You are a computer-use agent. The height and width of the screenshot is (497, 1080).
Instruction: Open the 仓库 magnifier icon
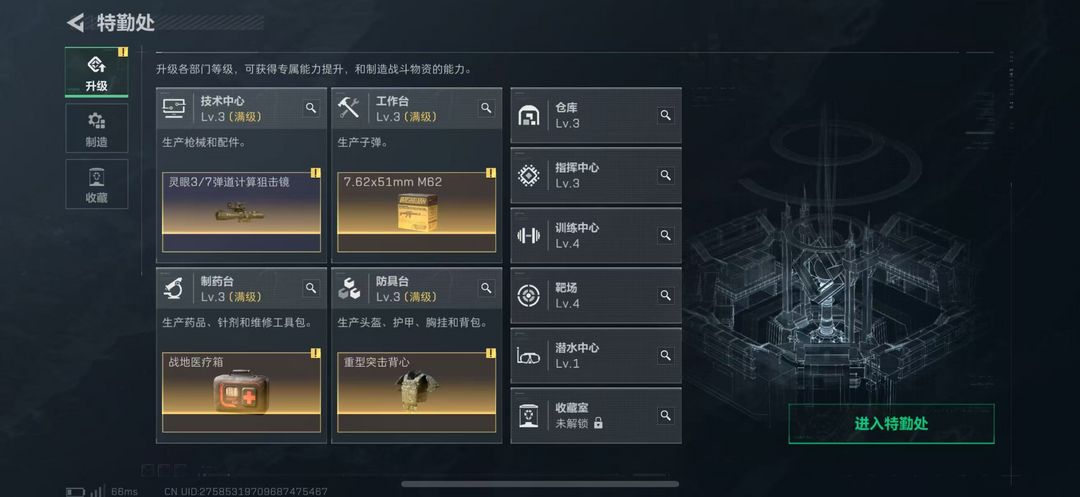click(x=665, y=115)
